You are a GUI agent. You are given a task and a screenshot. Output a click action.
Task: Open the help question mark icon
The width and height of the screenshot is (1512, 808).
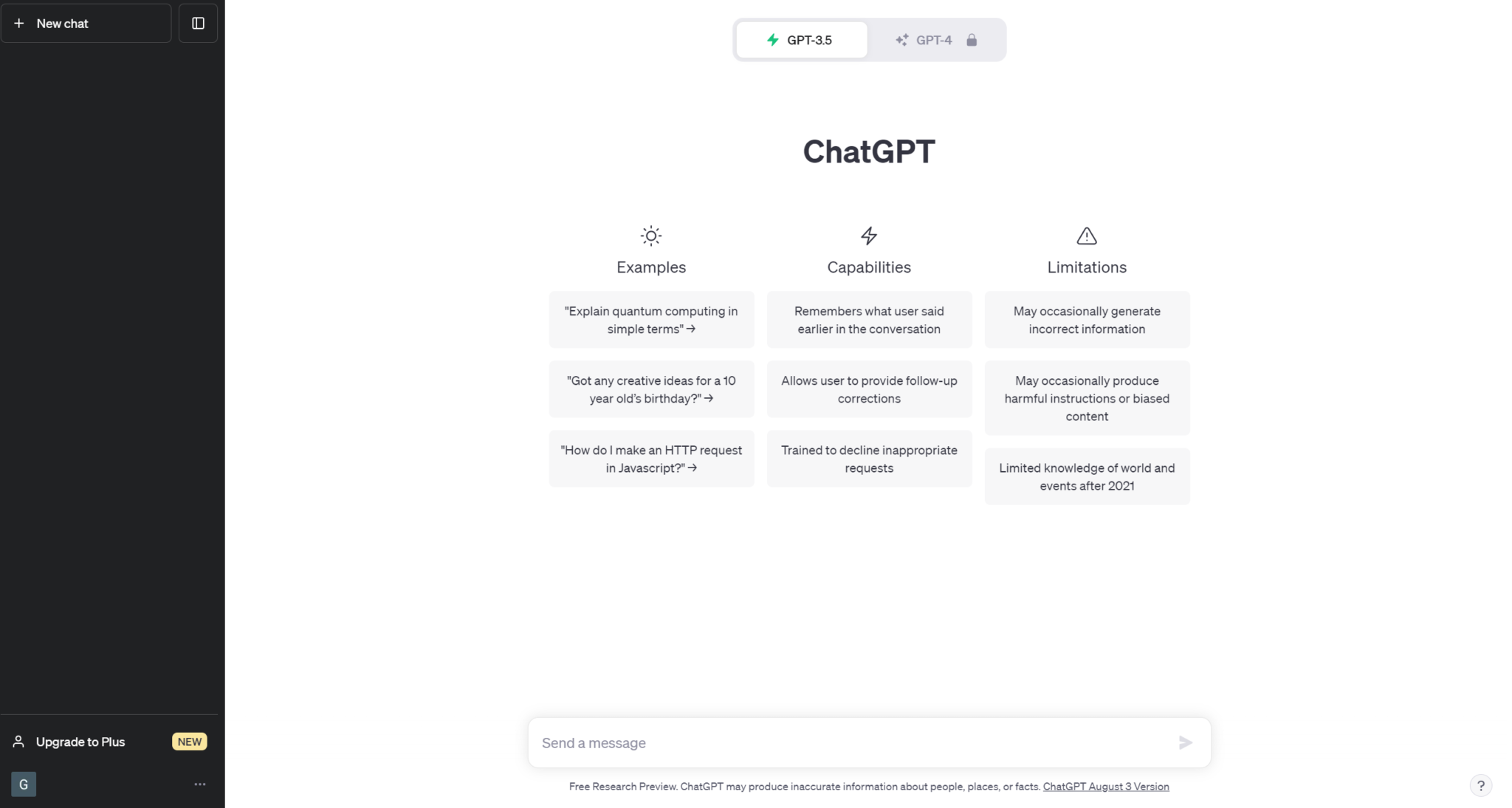[x=1480, y=785]
